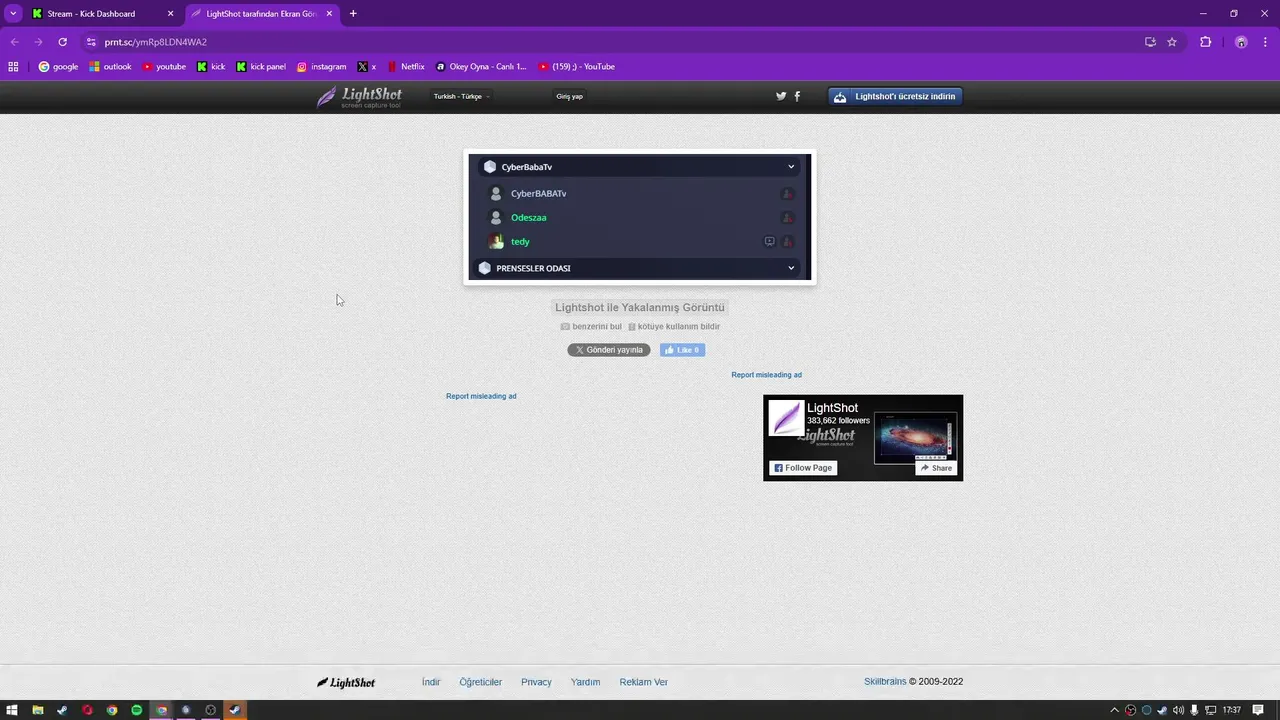Open footer Yardım link
The height and width of the screenshot is (720, 1280).
click(x=585, y=682)
